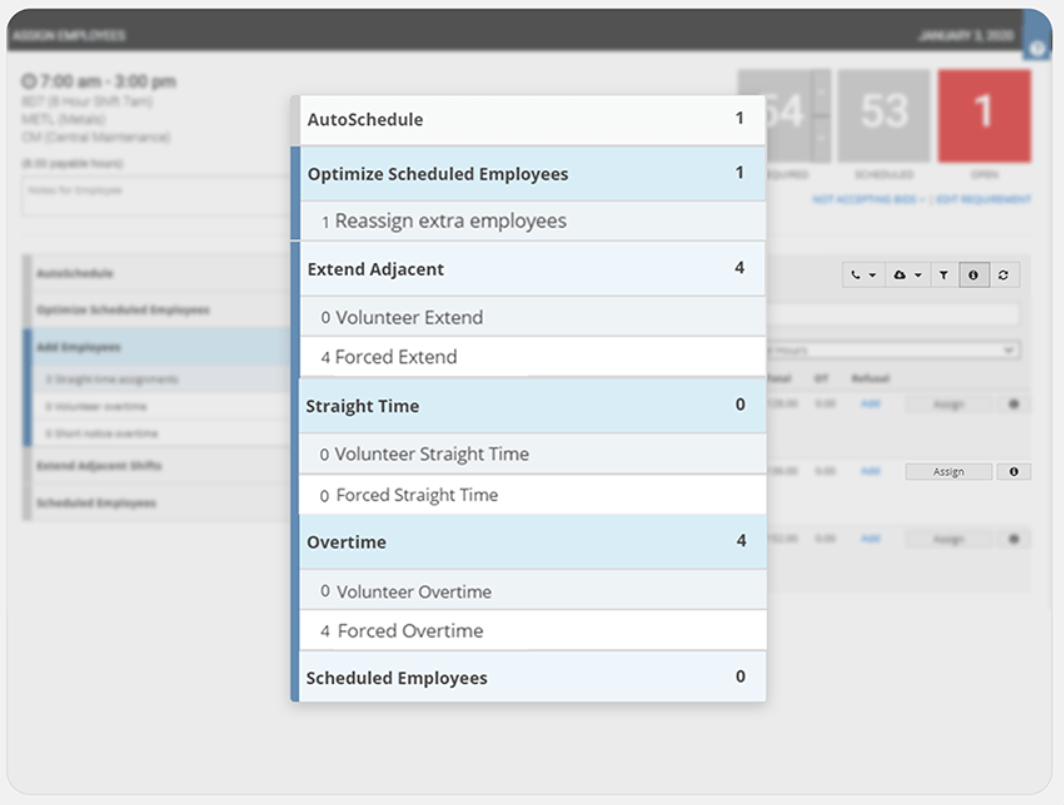The image size is (1064, 805).
Task: Click the info icon beside the third Assign button
Action: [x=1013, y=538]
